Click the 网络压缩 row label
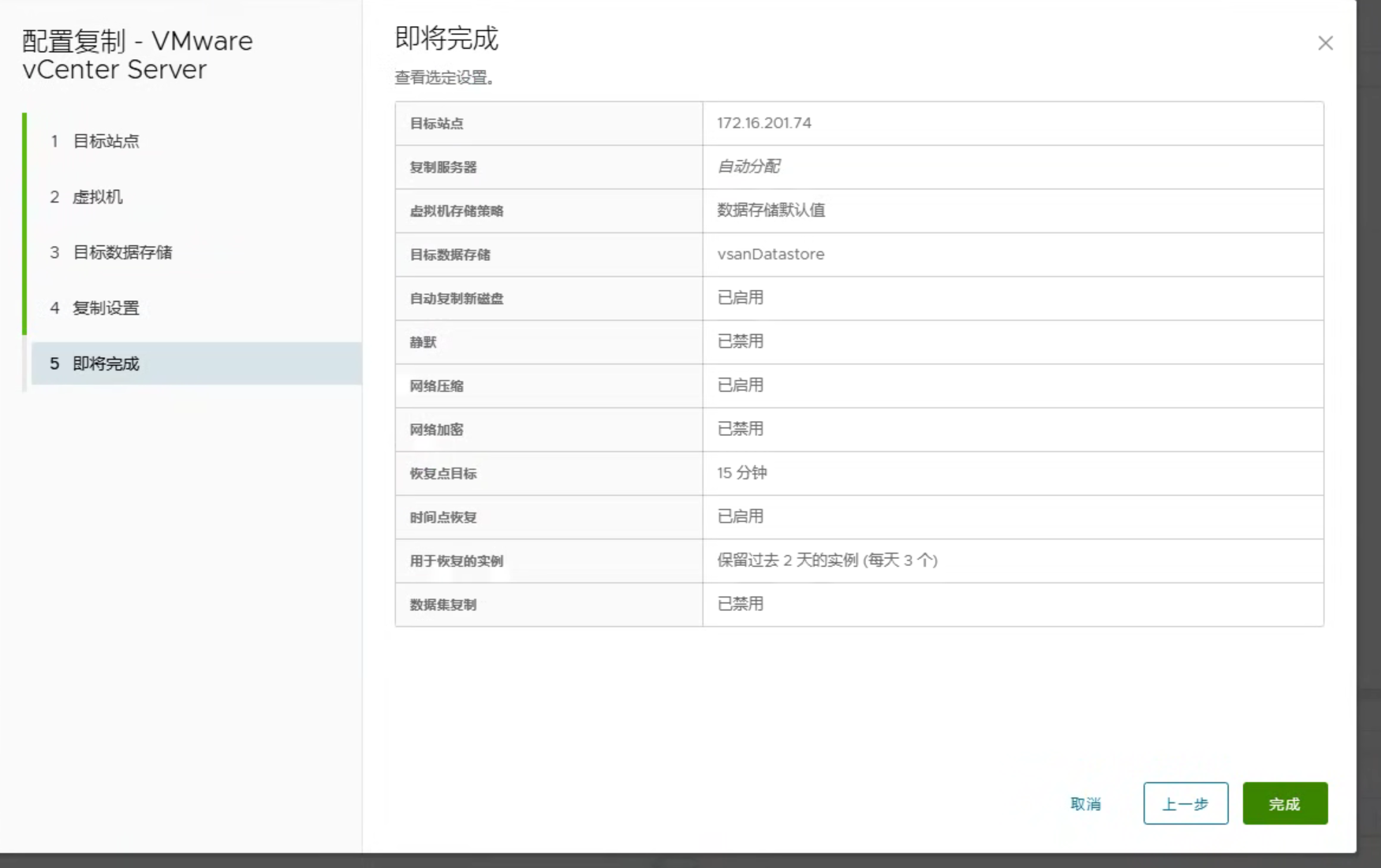Screen dimensions: 1381x868 coord(436,386)
